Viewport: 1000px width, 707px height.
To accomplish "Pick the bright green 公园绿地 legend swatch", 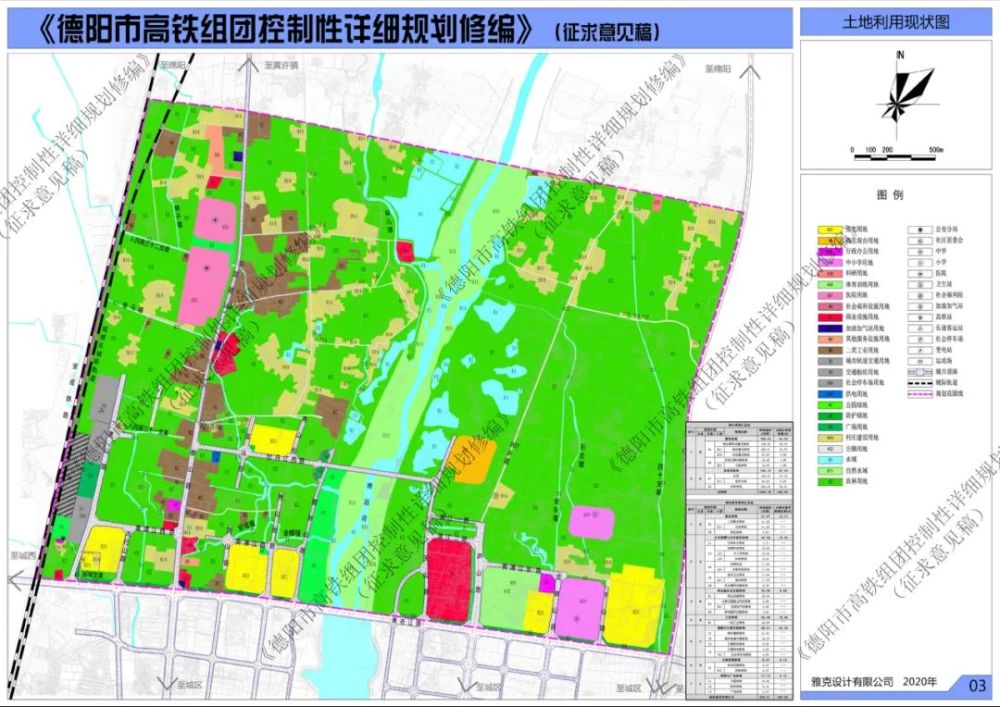I will click(x=830, y=404).
